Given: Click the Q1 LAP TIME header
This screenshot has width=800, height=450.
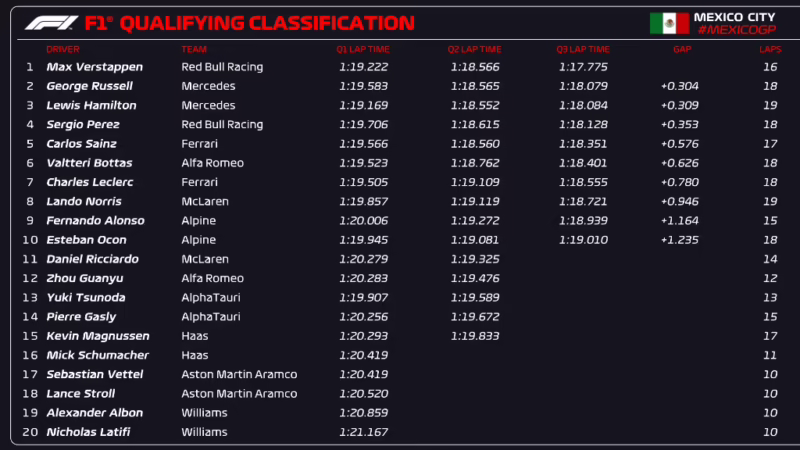Looking at the screenshot, I should point(363,49).
